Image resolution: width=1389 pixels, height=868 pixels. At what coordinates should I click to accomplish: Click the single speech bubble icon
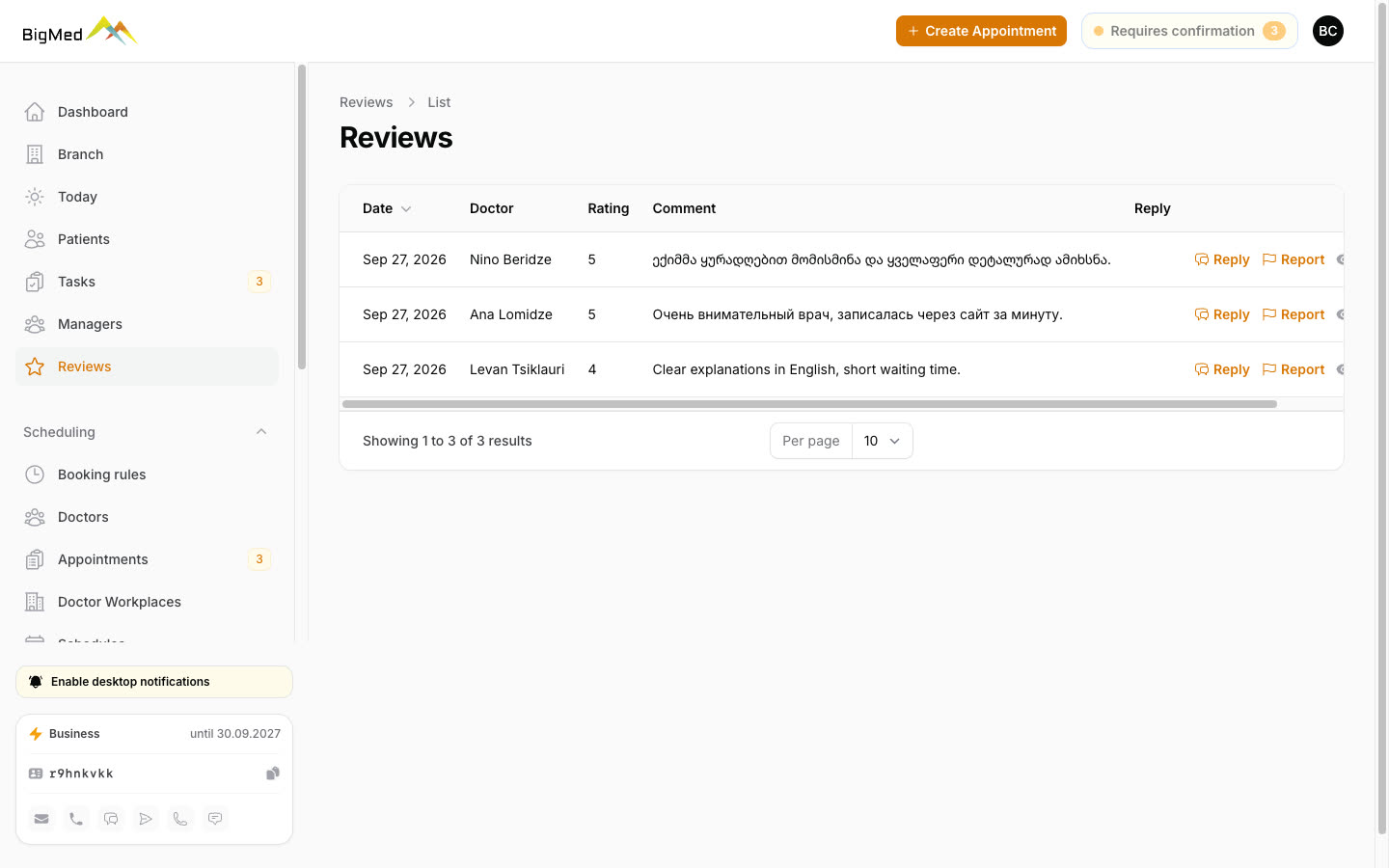coord(215,819)
